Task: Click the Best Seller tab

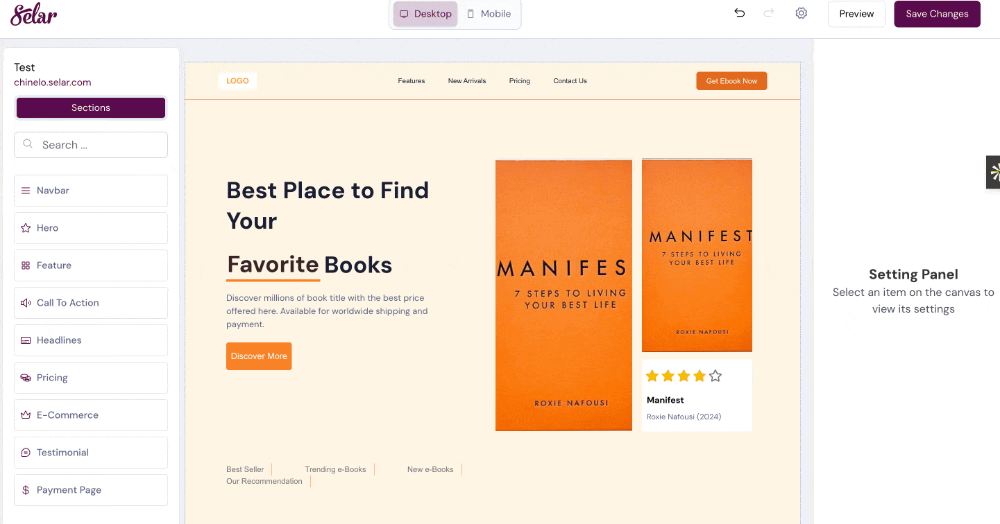Action: click(245, 469)
